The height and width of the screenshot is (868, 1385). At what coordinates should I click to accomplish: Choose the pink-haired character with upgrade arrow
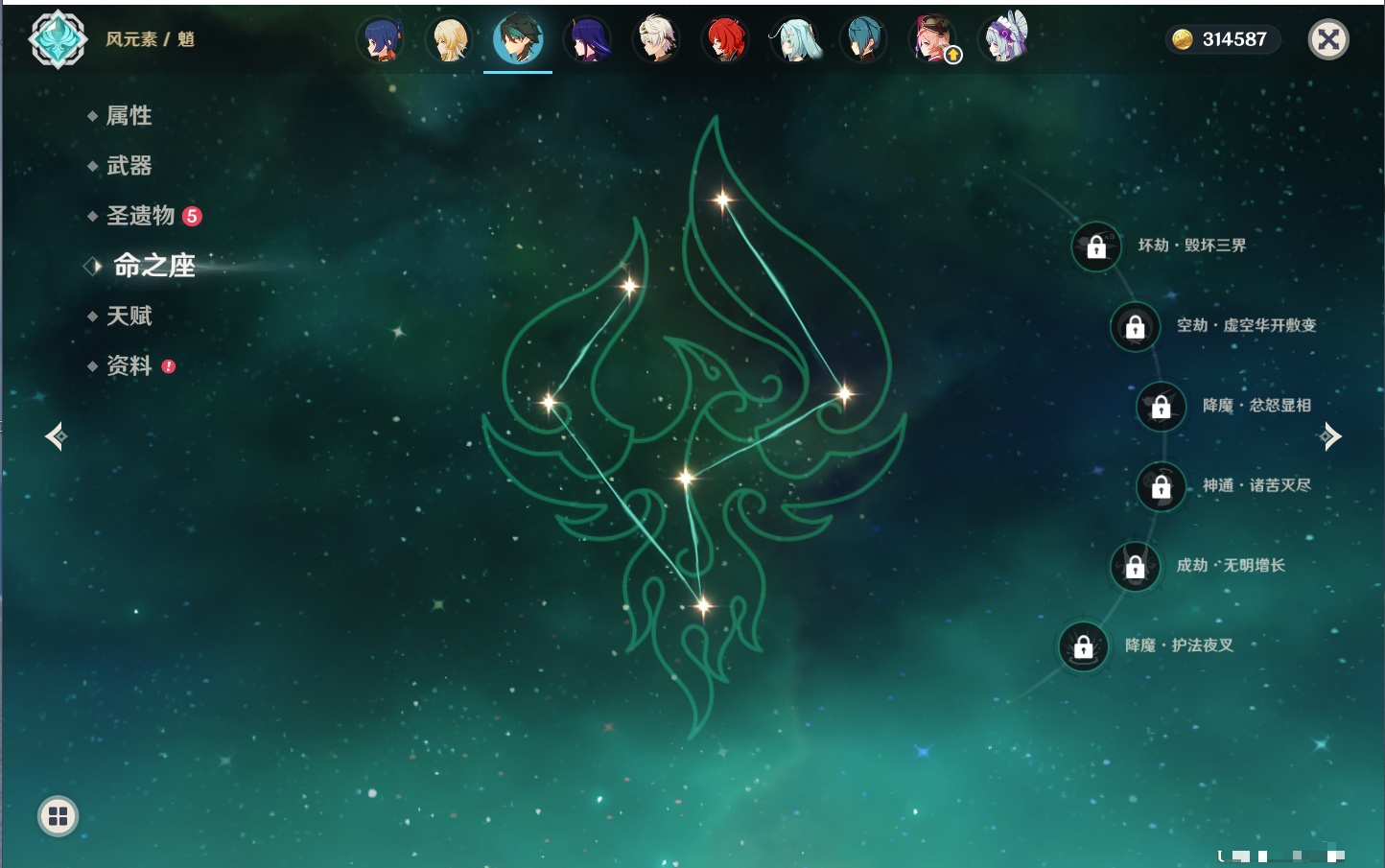coord(933,40)
